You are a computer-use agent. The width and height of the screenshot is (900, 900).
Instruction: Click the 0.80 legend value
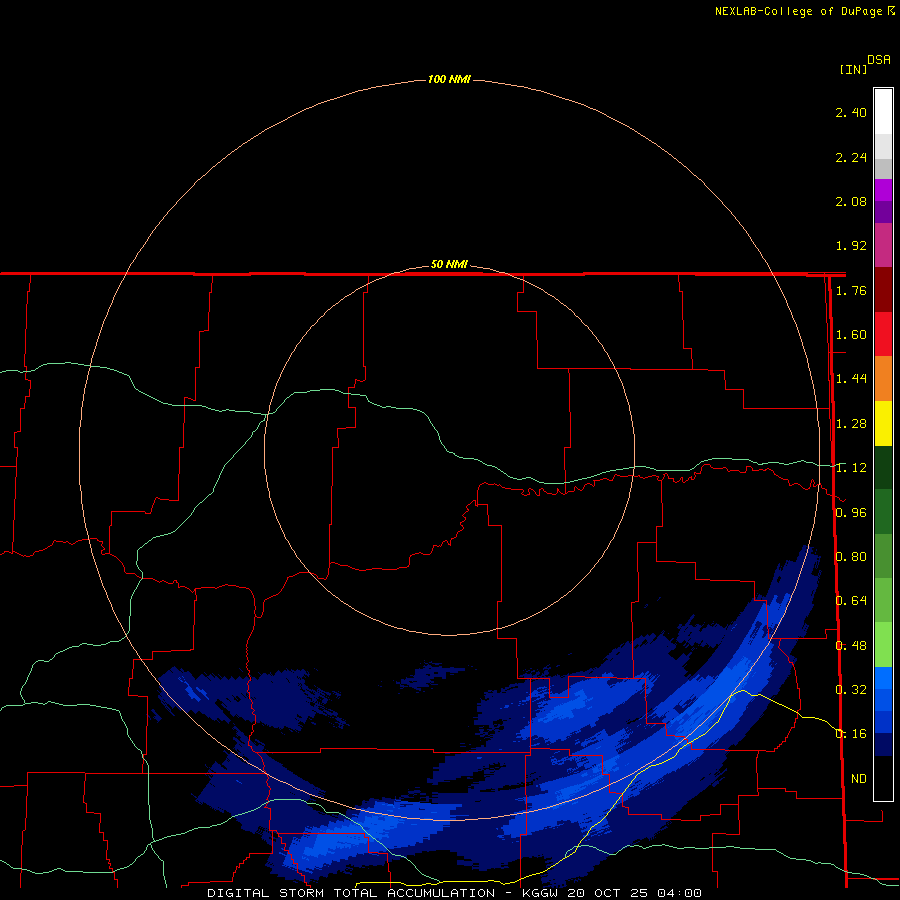pos(851,557)
